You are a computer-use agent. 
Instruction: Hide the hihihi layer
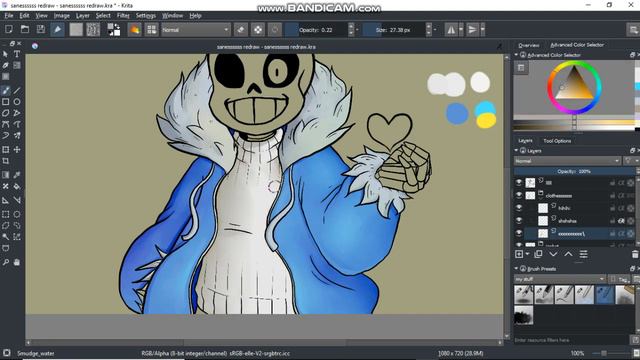point(519,208)
